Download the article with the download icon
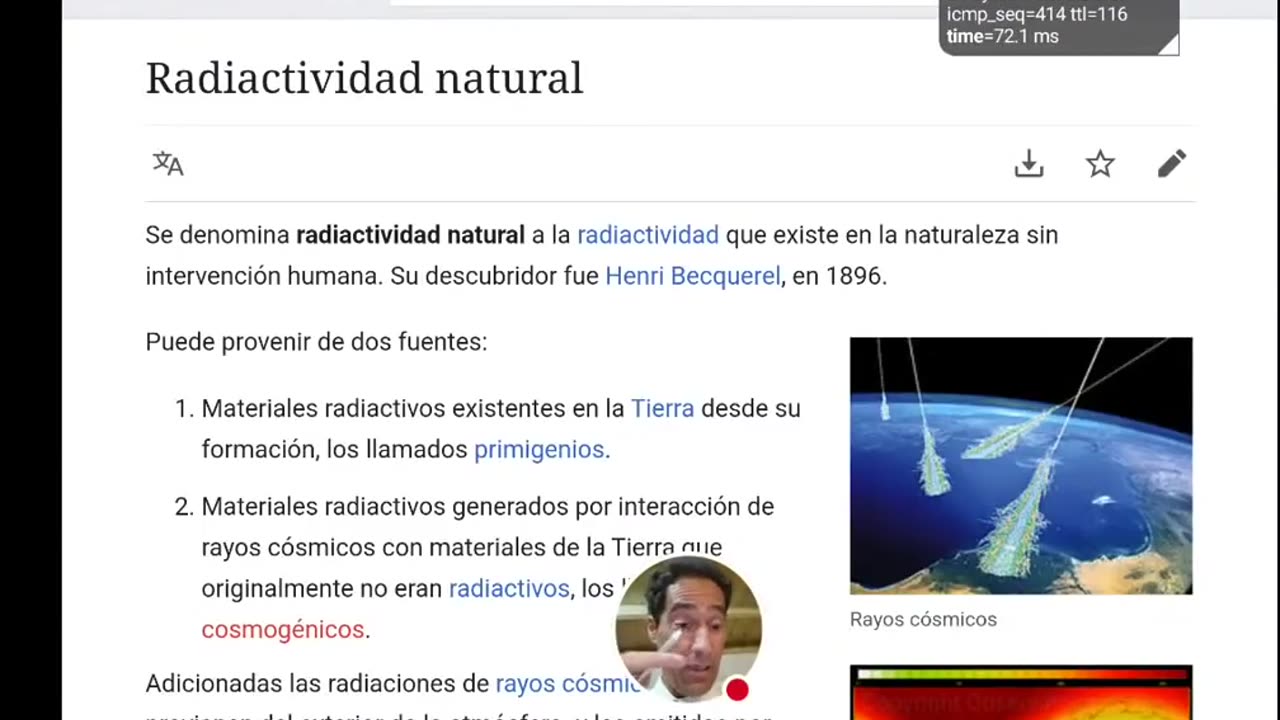Viewport: 1280px width, 720px height. pyautogui.click(x=1028, y=164)
